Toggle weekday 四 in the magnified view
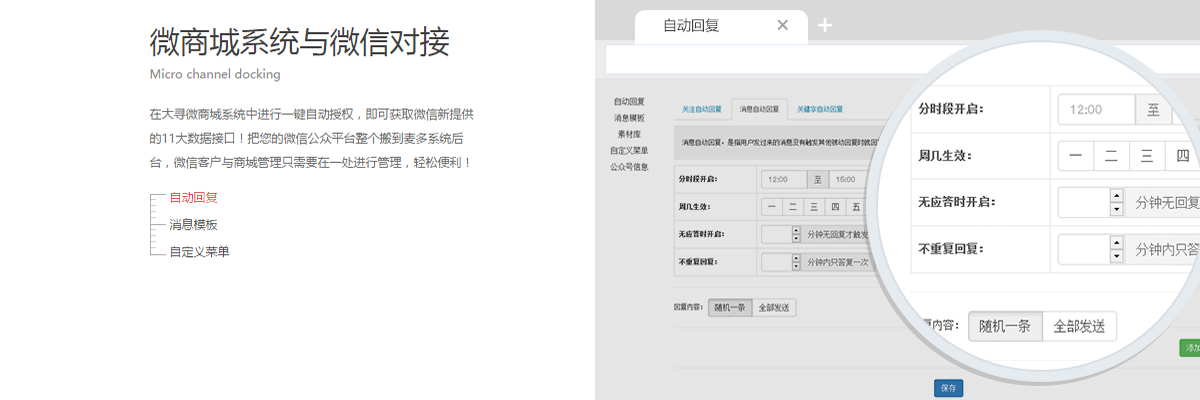This screenshot has width=1200, height=400. point(1182,157)
